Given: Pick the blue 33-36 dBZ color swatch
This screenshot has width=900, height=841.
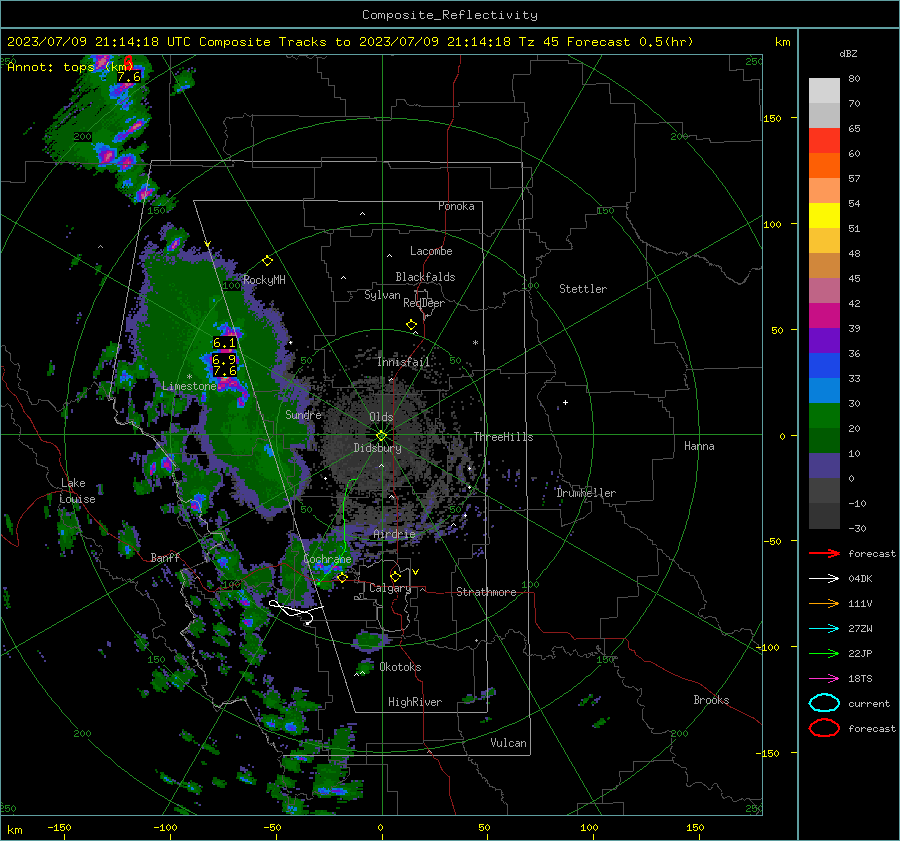Looking at the screenshot, I should [x=824, y=365].
